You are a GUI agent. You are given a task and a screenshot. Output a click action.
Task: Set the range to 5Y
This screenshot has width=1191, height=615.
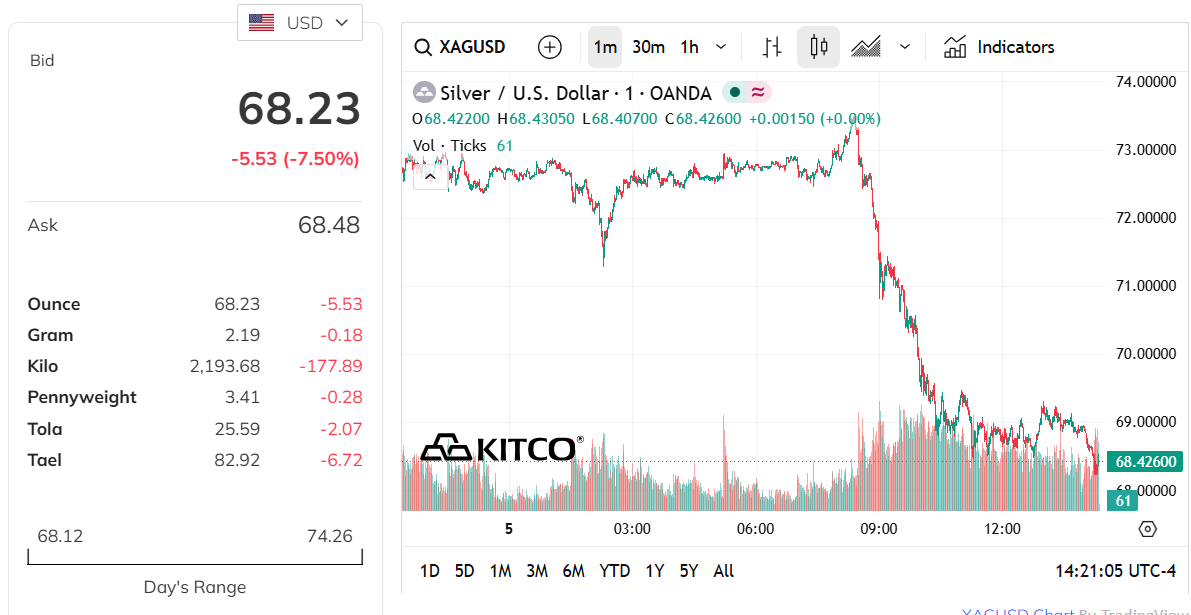click(689, 571)
